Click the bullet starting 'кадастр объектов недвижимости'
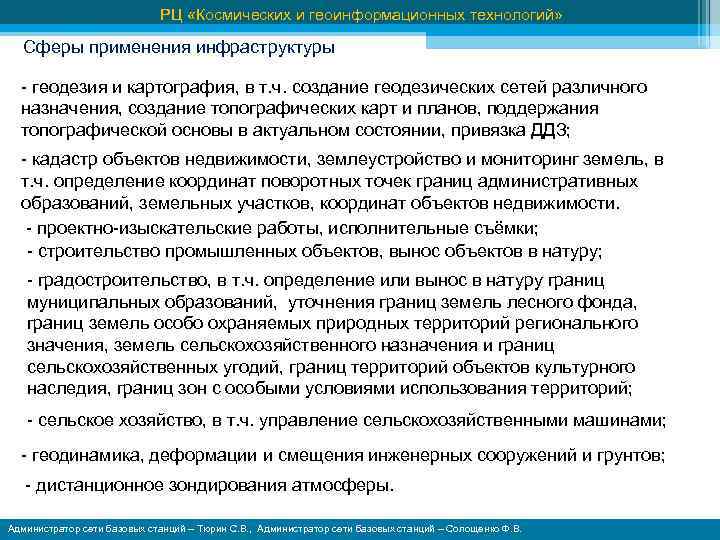720x540 pixels. (x=342, y=181)
